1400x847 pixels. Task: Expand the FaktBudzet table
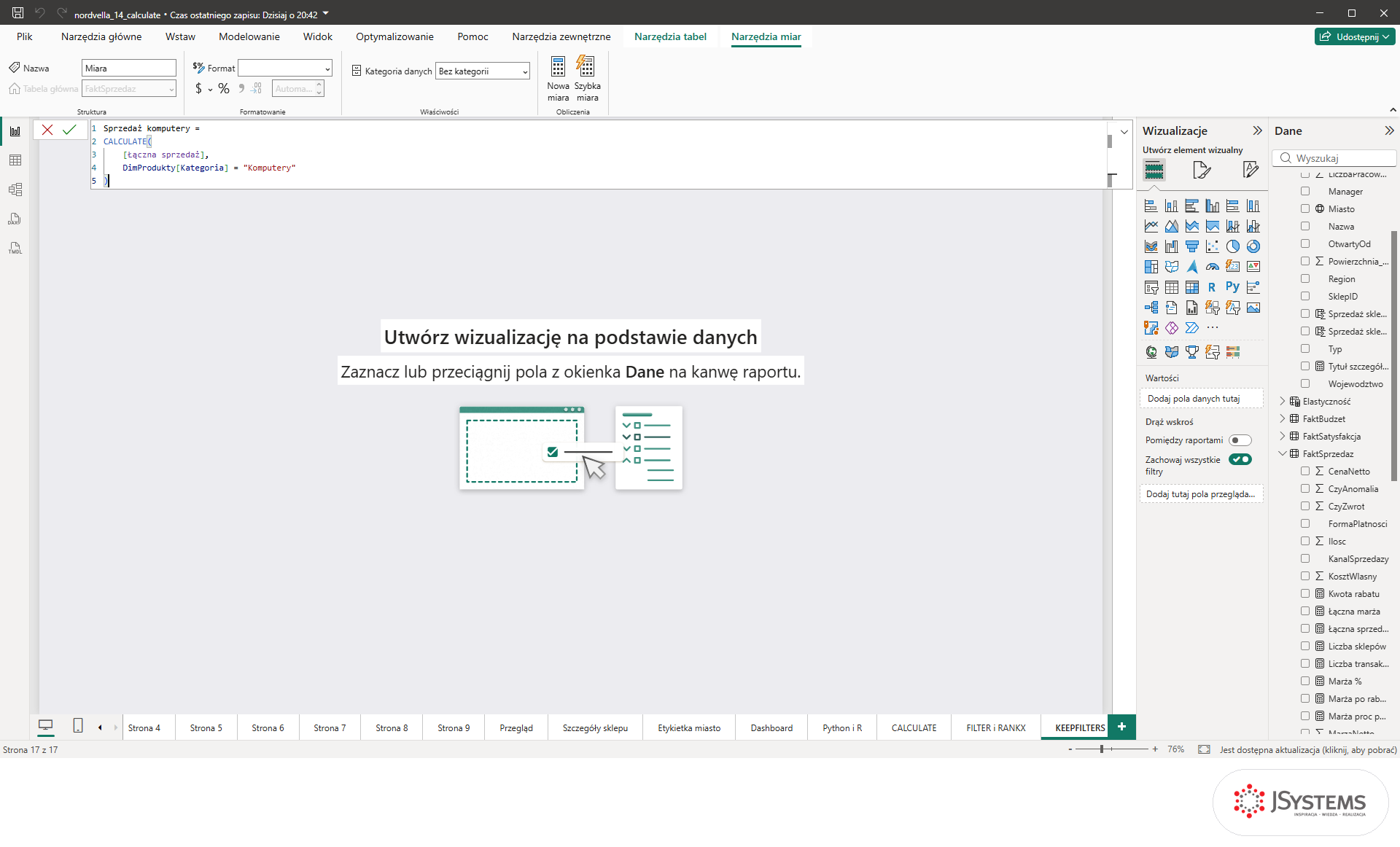click(1283, 419)
